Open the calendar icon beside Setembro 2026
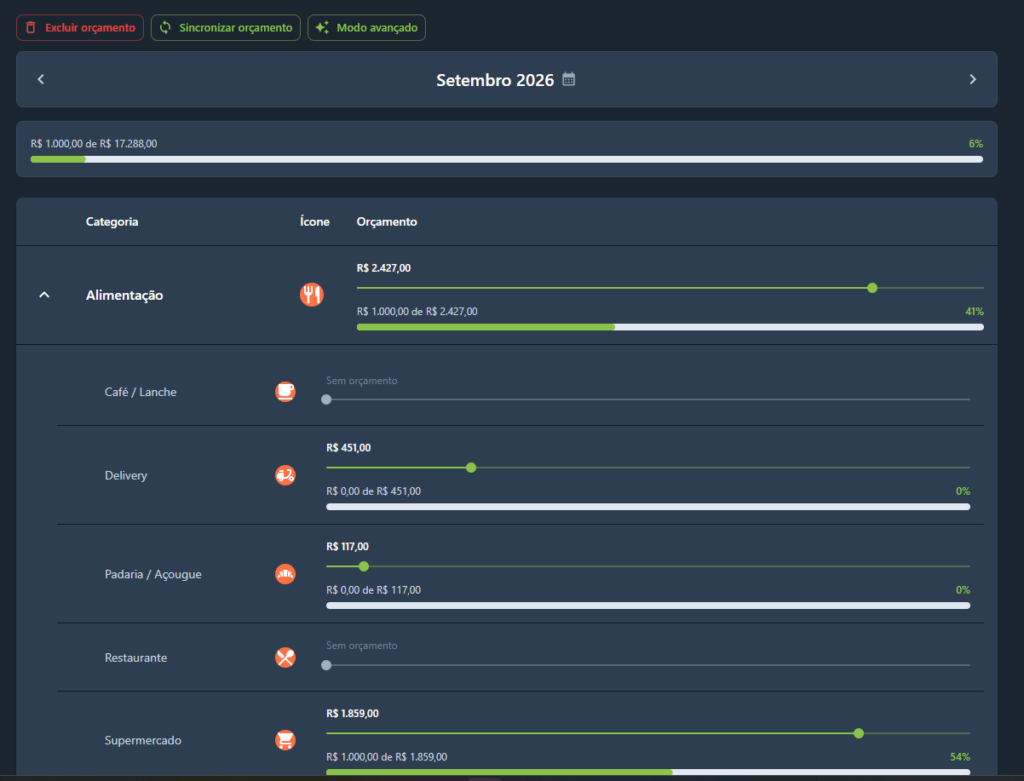Image resolution: width=1024 pixels, height=781 pixels. click(x=569, y=80)
